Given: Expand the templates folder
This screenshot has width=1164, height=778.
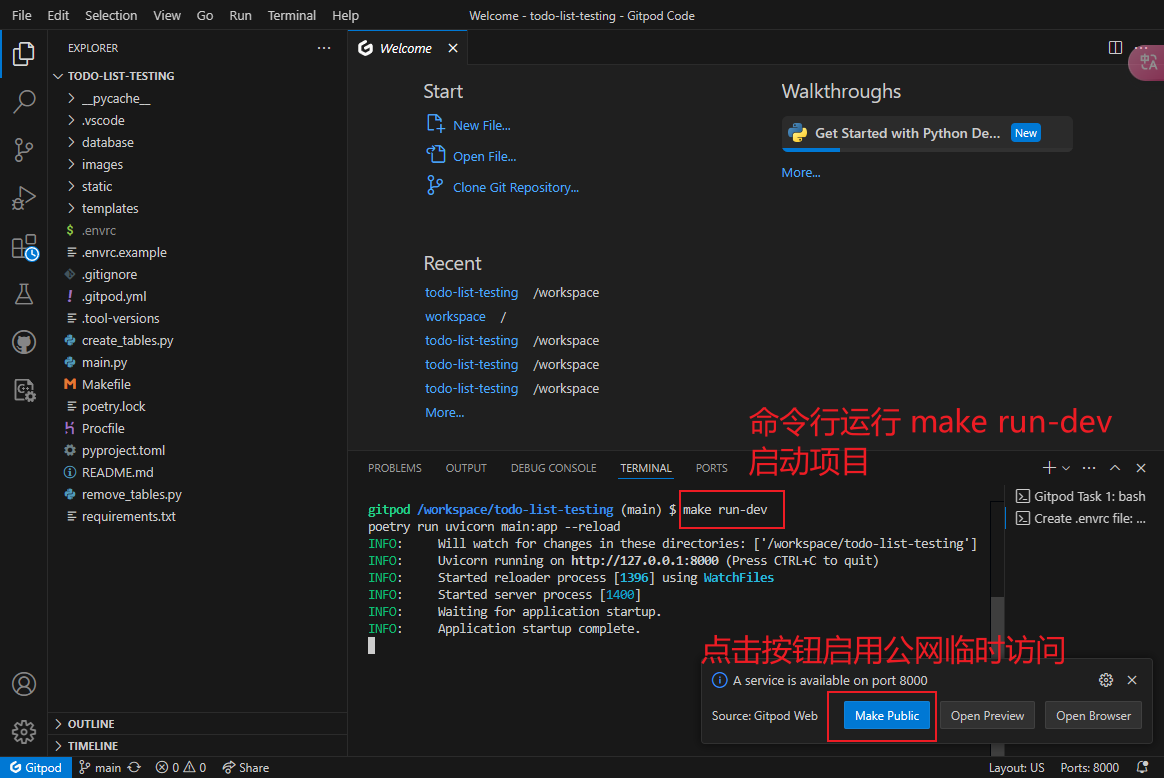Looking at the screenshot, I should 110,209.
